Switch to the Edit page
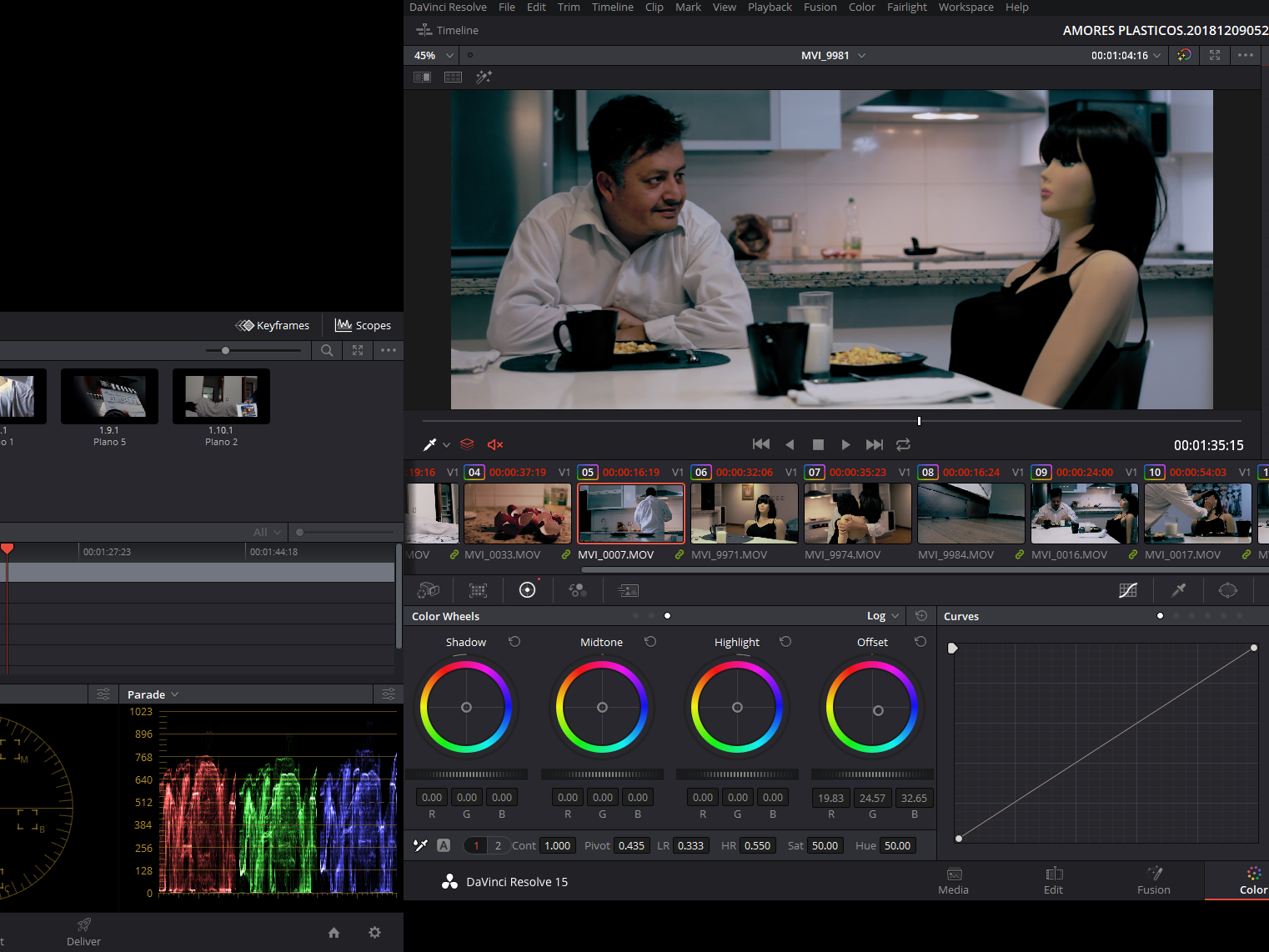 [x=1054, y=880]
